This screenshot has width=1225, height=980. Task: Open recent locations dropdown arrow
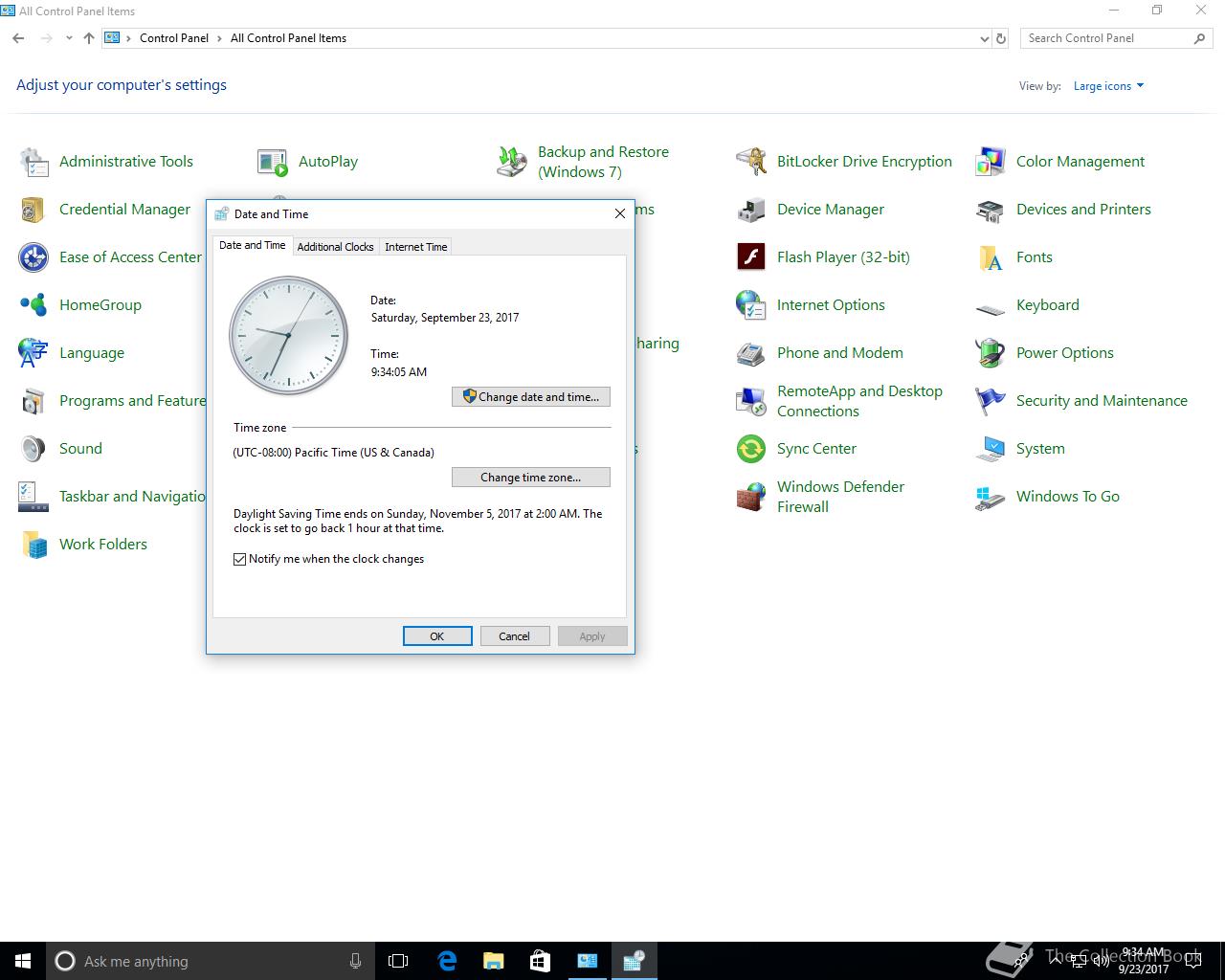click(x=69, y=38)
